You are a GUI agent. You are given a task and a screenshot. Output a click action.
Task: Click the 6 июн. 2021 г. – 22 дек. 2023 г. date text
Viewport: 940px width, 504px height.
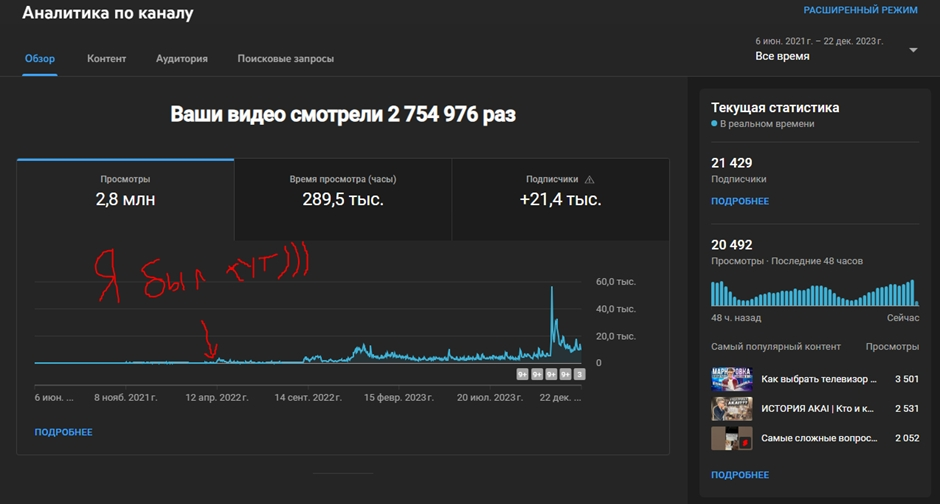point(819,41)
